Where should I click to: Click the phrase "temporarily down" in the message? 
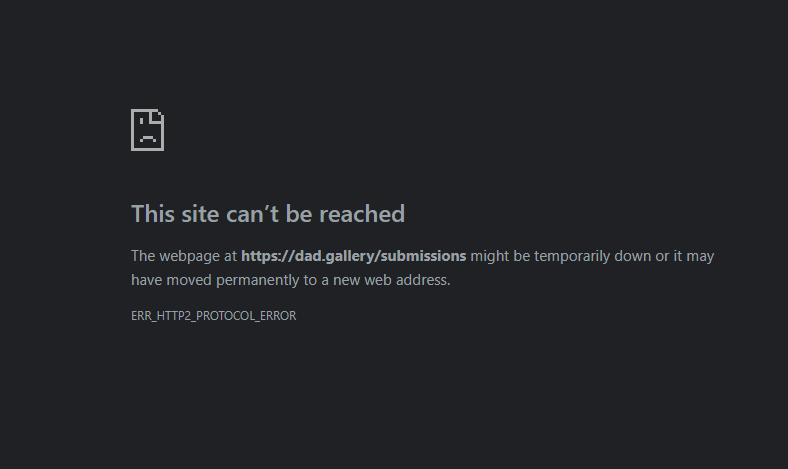pyautogui.click(x=592, y=256)
